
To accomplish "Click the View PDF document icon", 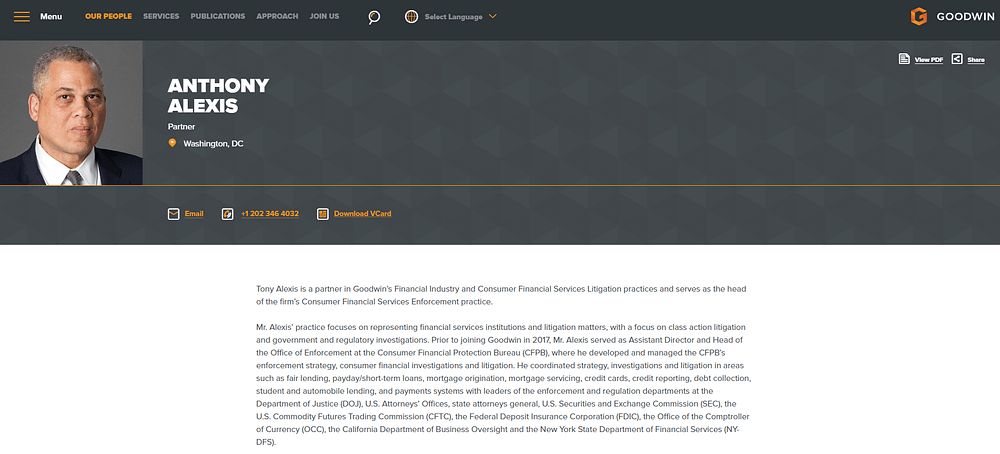I will click(904, 59).
